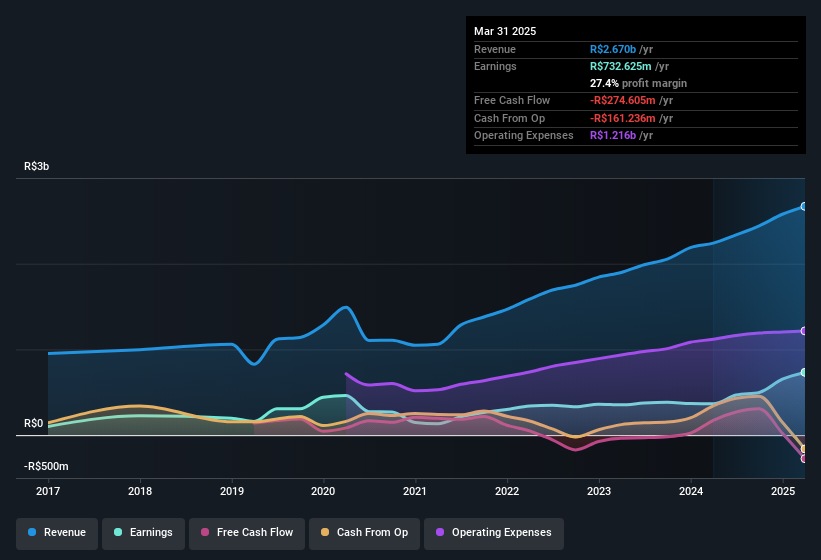Click the Mar 31 2025 tooltip date
821x560 pixels.
click(505, 31)
